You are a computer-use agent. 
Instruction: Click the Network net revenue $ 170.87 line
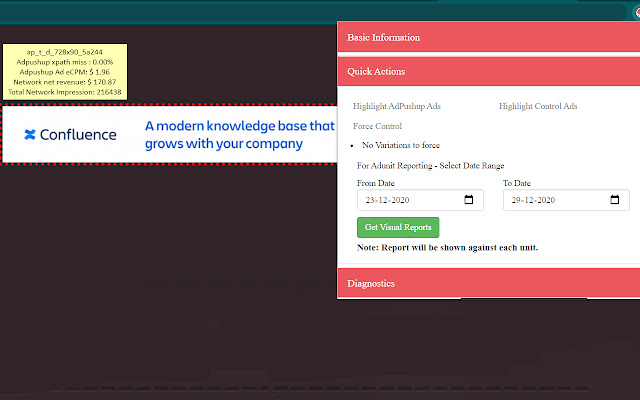(x=64, y=82)
